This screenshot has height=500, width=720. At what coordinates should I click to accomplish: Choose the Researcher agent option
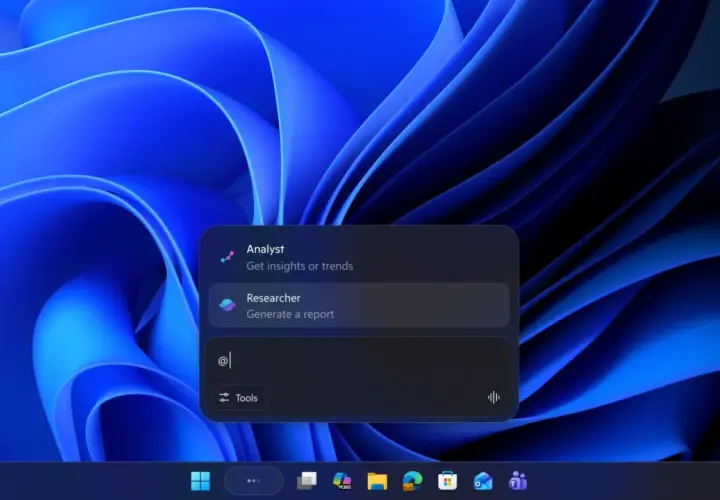point(359,305)
